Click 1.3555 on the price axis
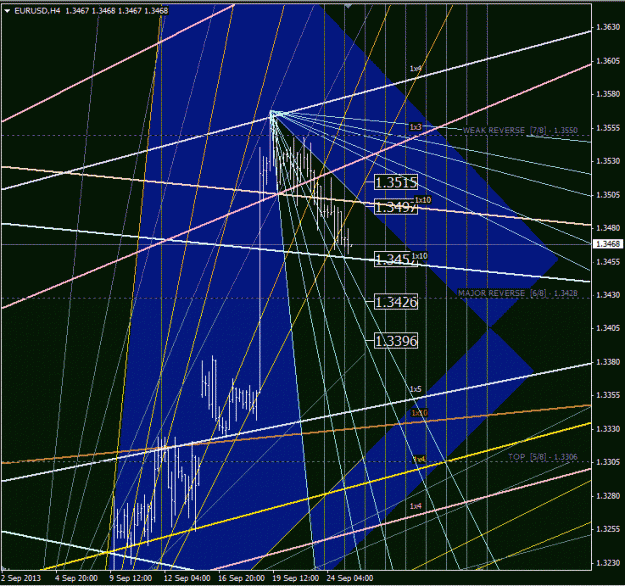This screenshot has width=625, height=586. coord(608,128)
